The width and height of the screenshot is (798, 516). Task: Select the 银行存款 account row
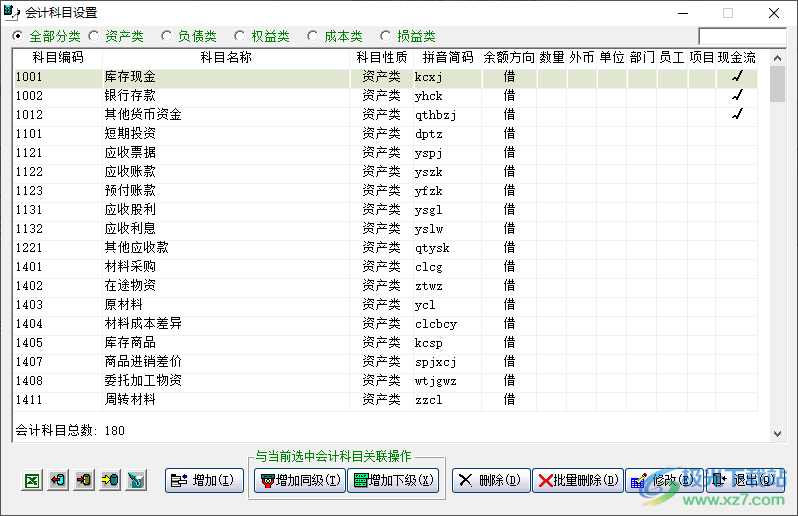(x=385, y=96)
